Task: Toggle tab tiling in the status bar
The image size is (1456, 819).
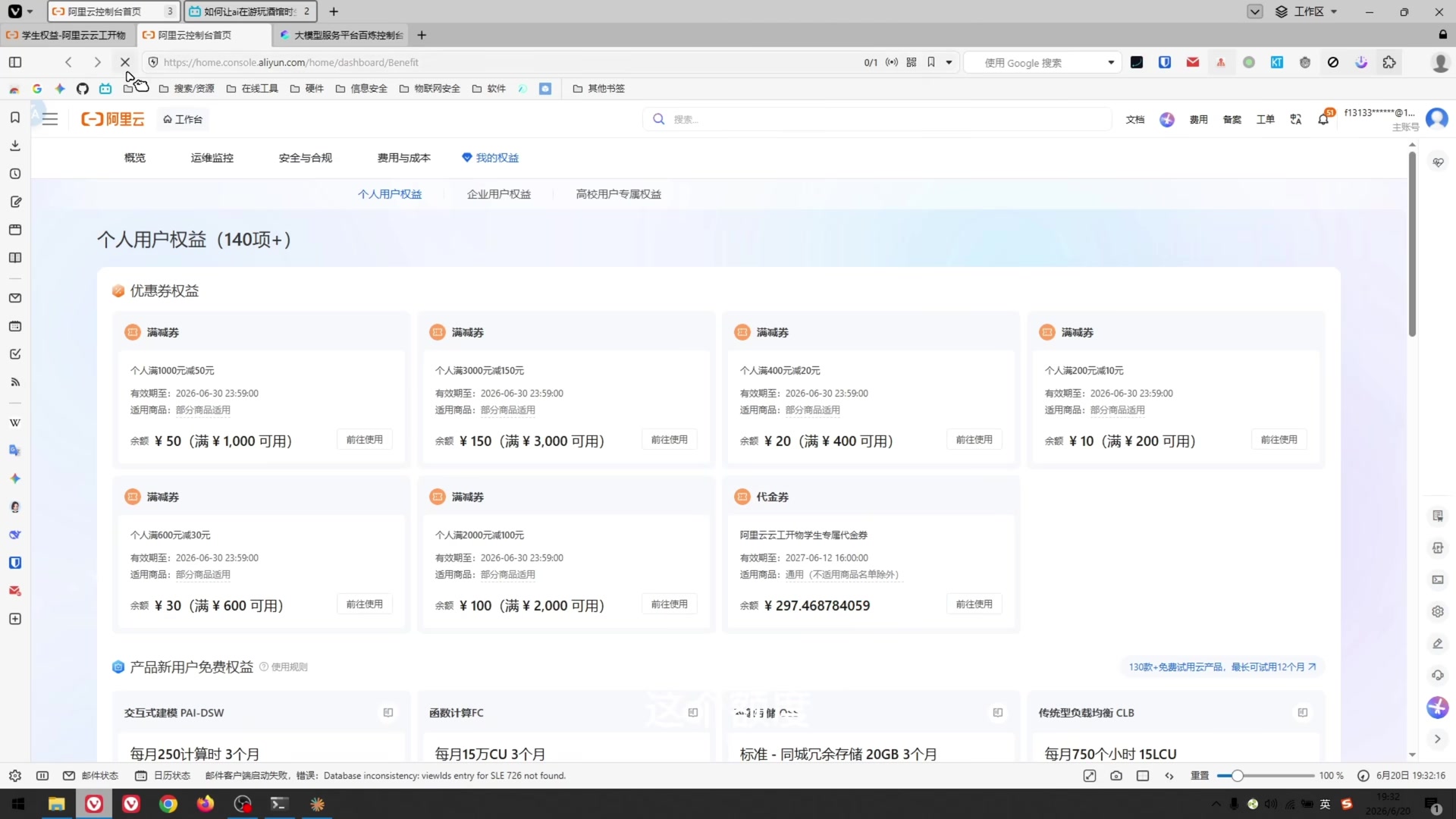Action: tap(1143, 776)
